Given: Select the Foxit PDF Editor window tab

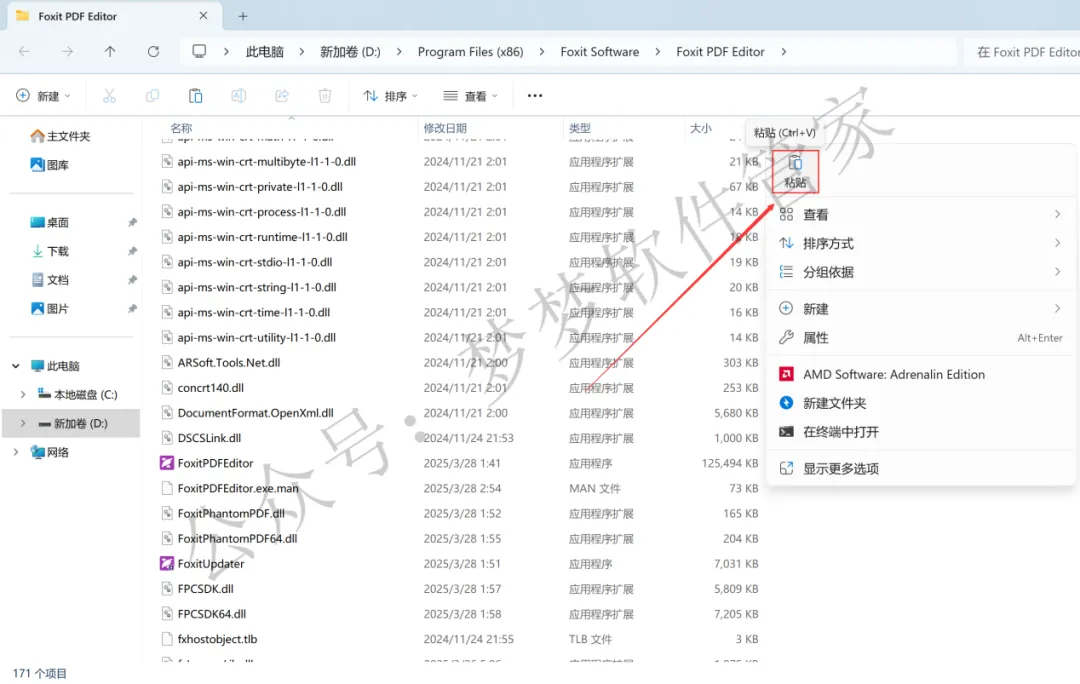Looking at the screenshot, I should point(114,16).
